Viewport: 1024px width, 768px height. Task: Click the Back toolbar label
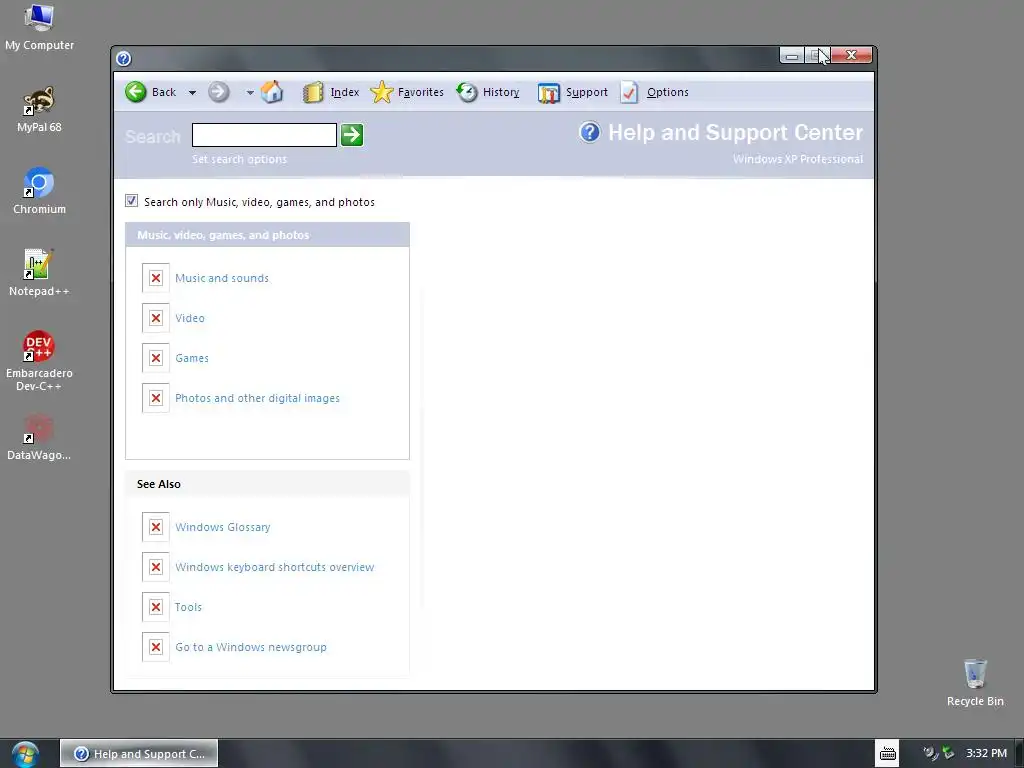click(164, 92)
